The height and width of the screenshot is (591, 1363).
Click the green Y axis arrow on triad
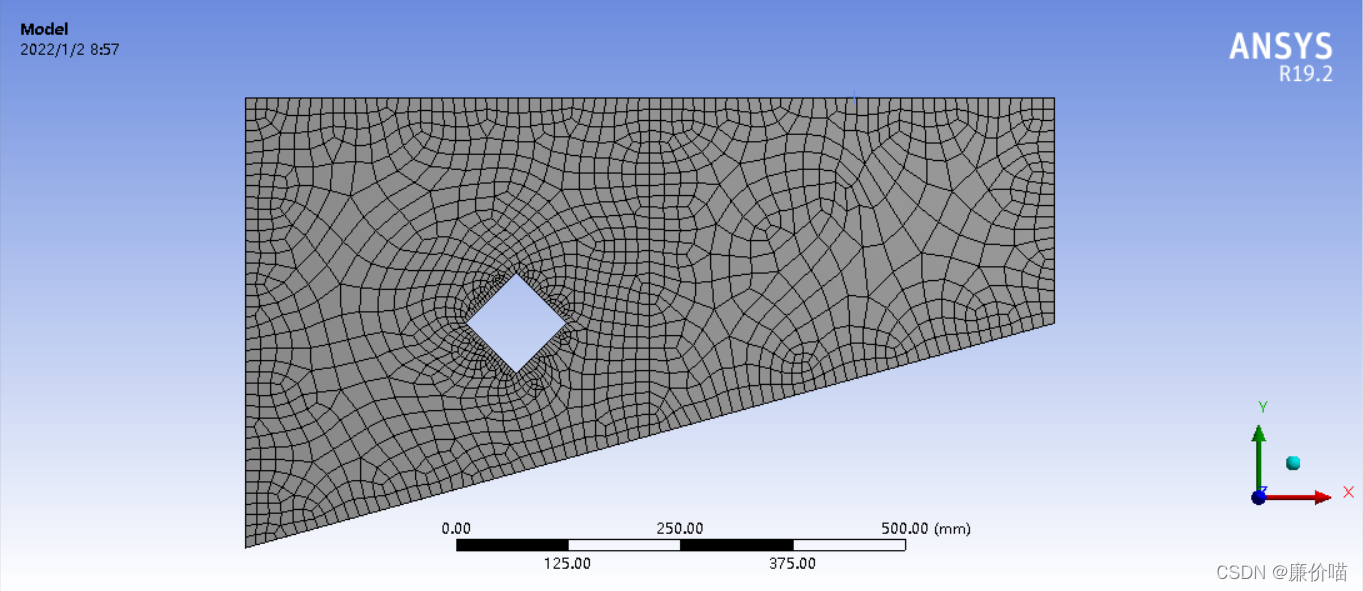pyautogui.click(x=1259, y=458)
